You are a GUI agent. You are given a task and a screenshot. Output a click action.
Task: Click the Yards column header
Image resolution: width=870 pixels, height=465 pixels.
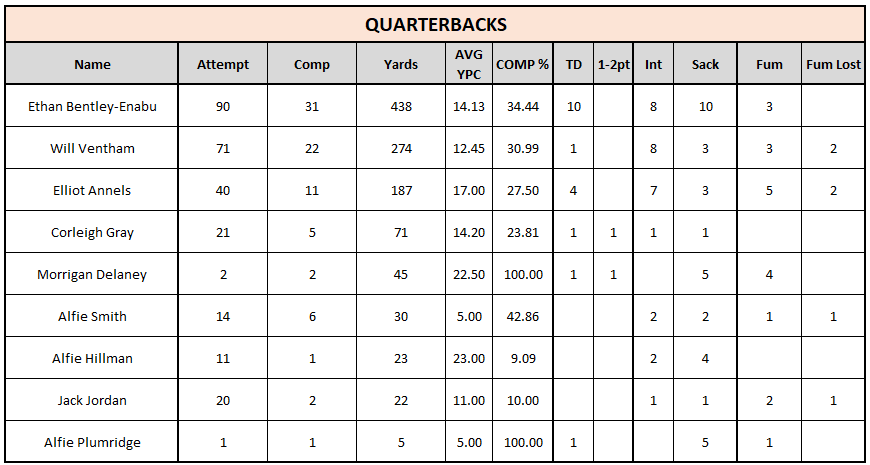(401, 65)
